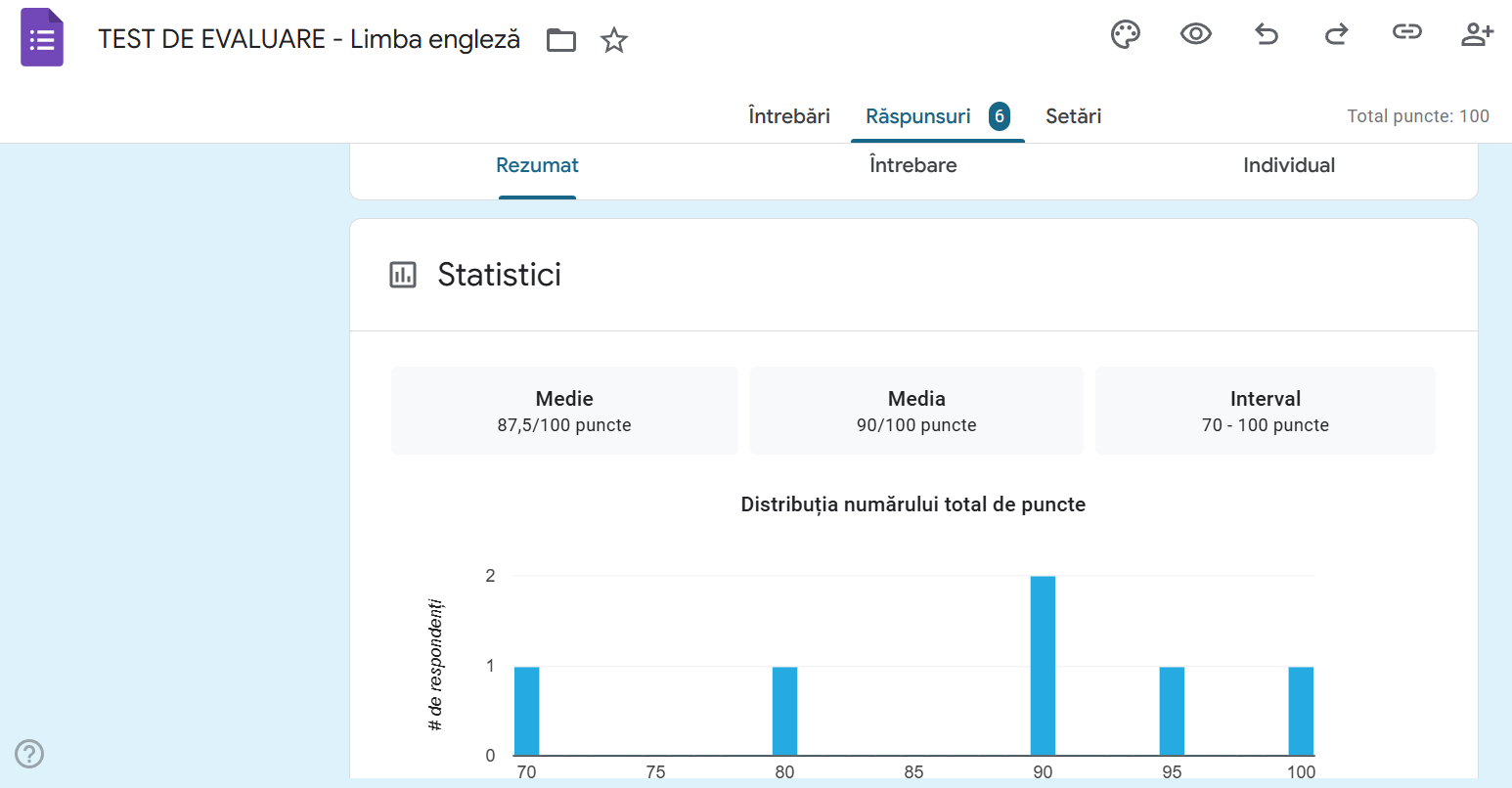Open the theme customization palette

[1126, 35]
